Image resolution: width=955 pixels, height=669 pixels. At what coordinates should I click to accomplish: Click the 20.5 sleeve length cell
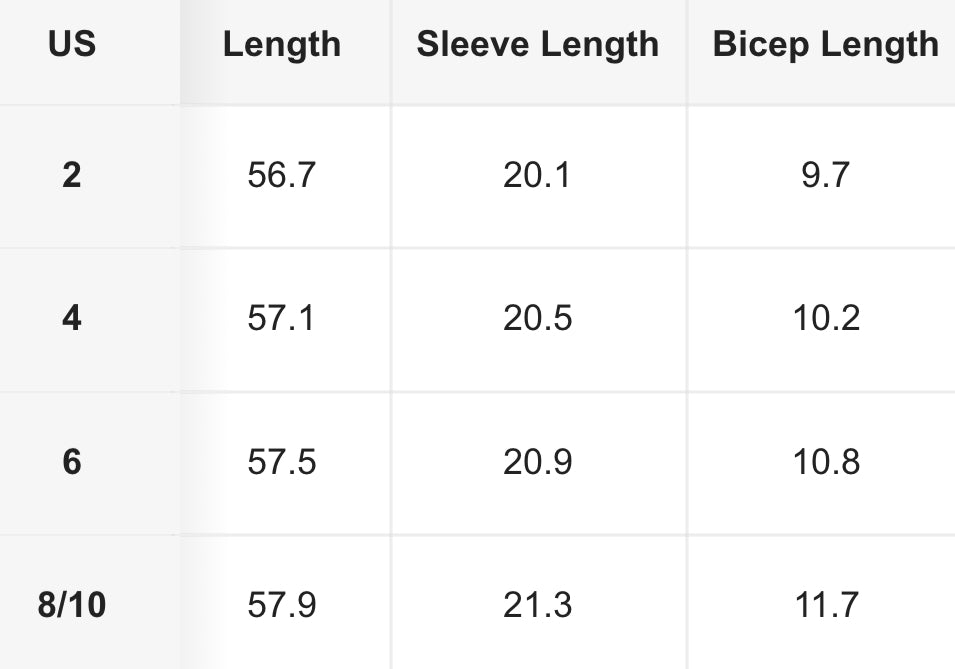538,319
